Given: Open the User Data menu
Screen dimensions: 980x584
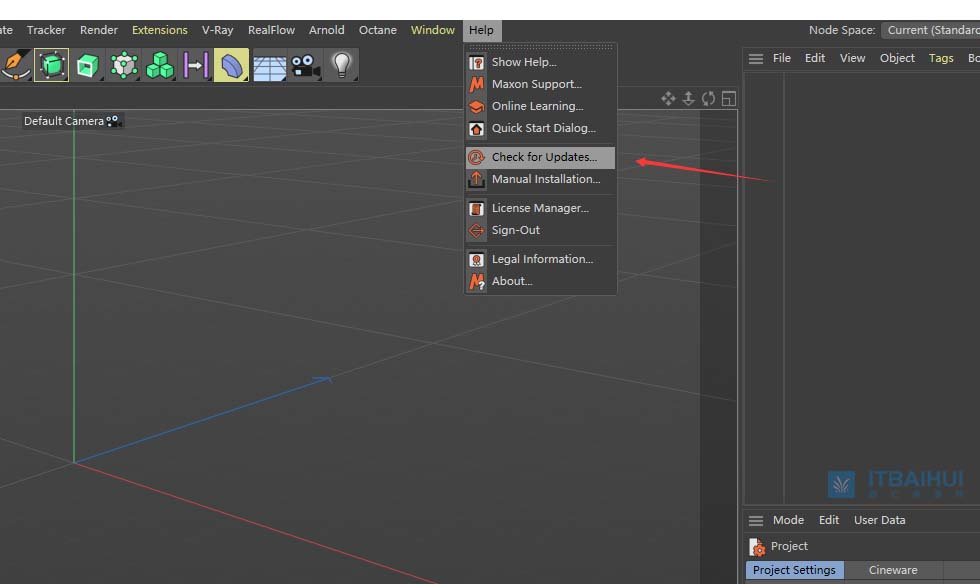Looking at the screenshot, I should pos(879,520).
